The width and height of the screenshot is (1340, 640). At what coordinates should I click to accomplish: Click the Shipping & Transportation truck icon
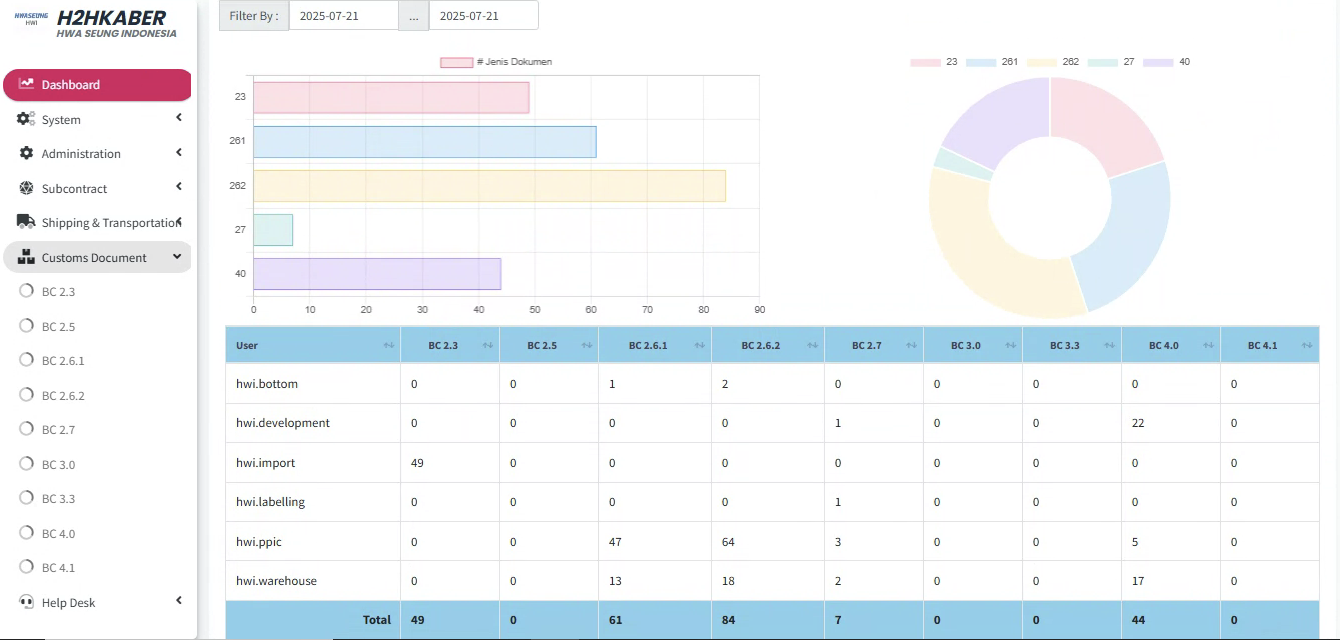pyautogui.click(x=26, y=222)
